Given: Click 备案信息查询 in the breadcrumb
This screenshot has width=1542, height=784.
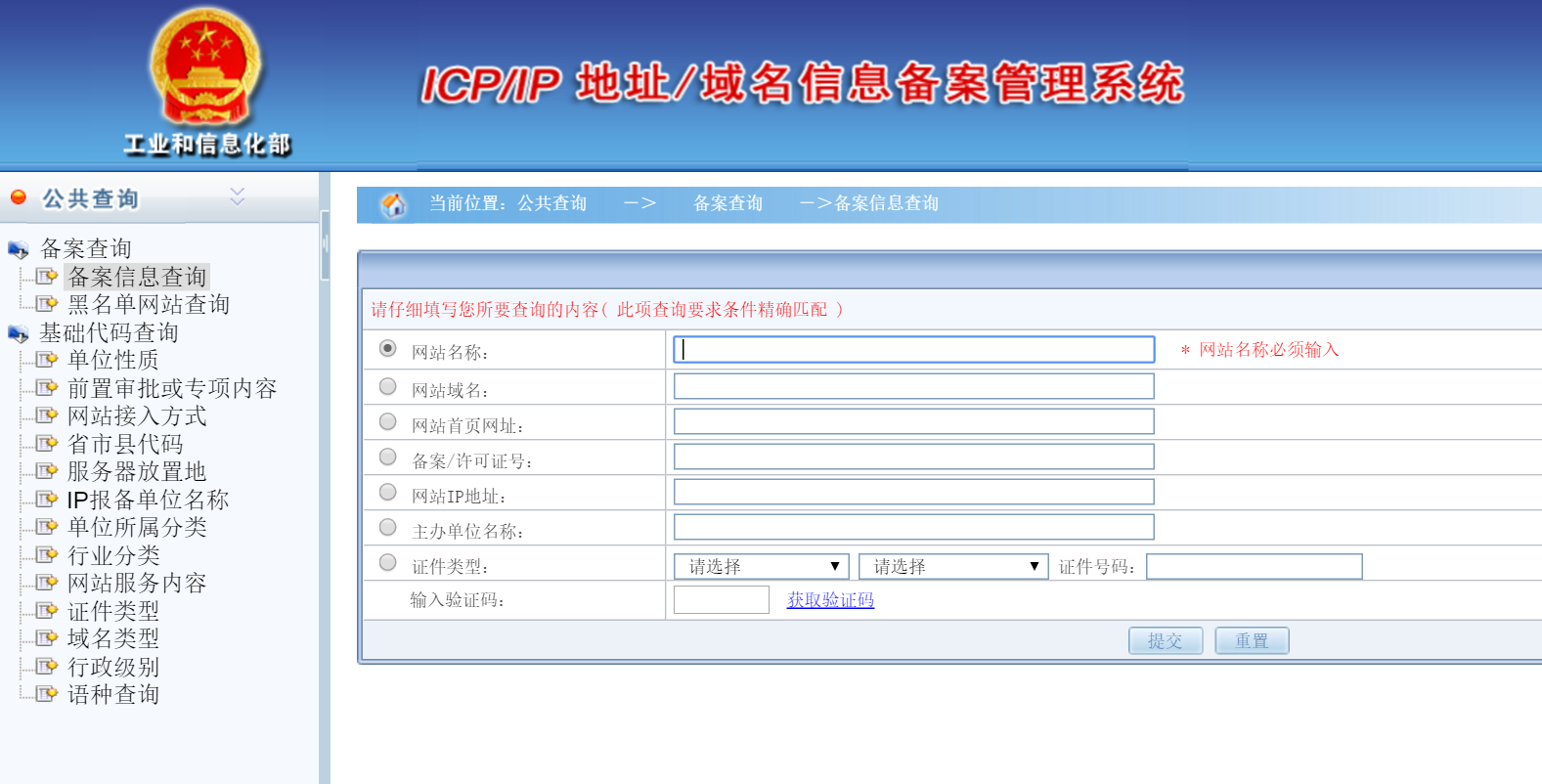Looking at the screenshot, I should (x=886, y=203).
